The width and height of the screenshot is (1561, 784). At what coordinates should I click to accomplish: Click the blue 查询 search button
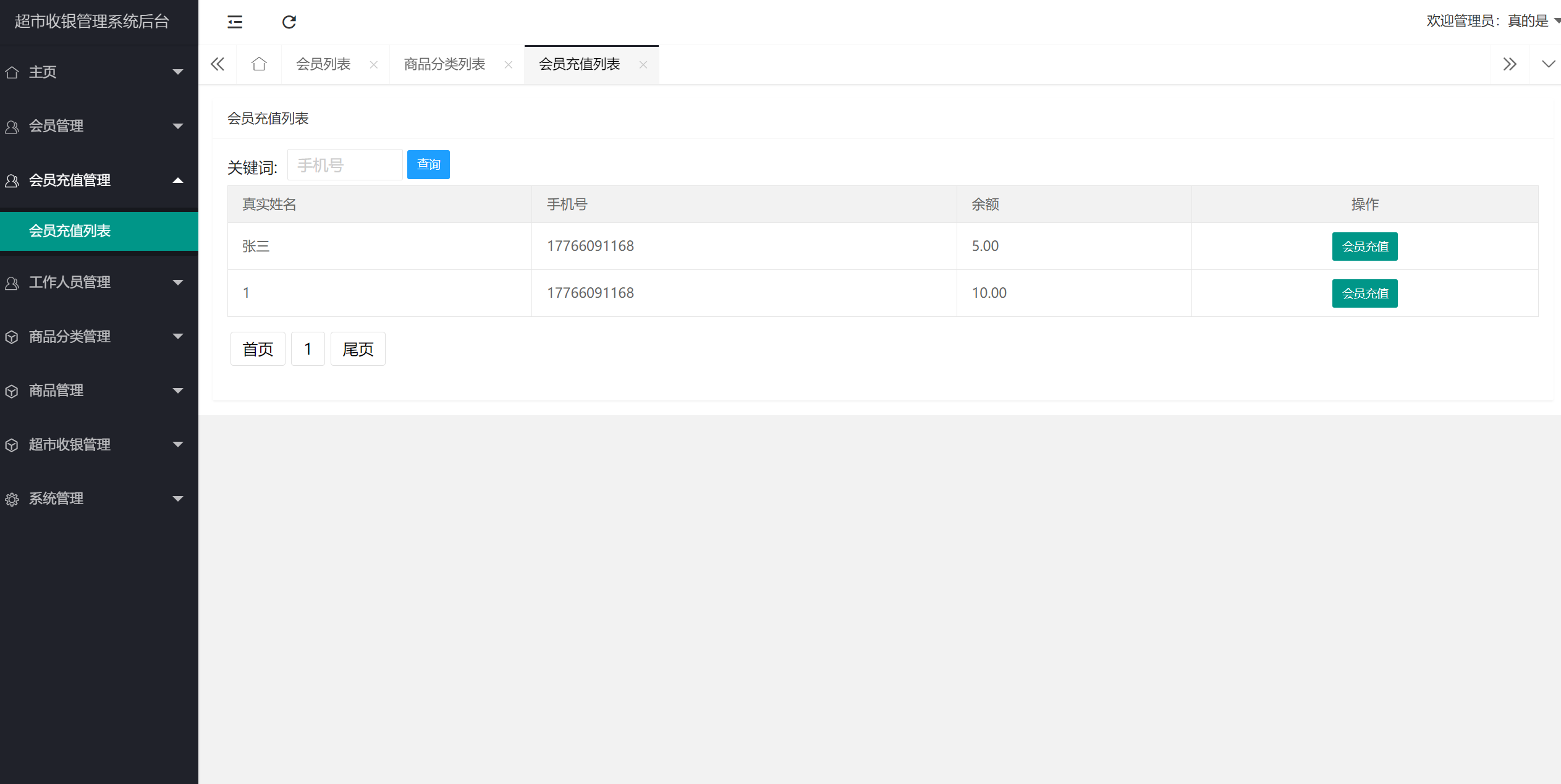[x=428, y=164]
